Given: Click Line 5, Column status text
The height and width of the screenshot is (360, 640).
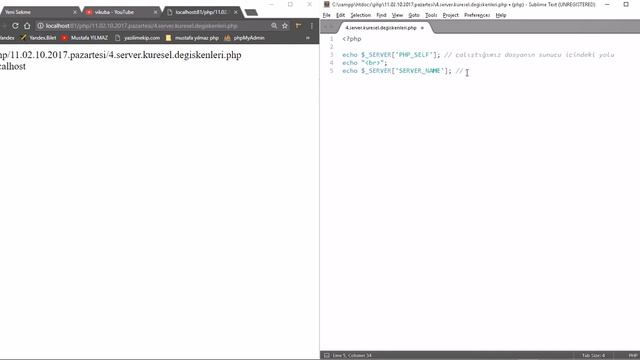Looking at the screenshot, I should (x=352, y=356).
